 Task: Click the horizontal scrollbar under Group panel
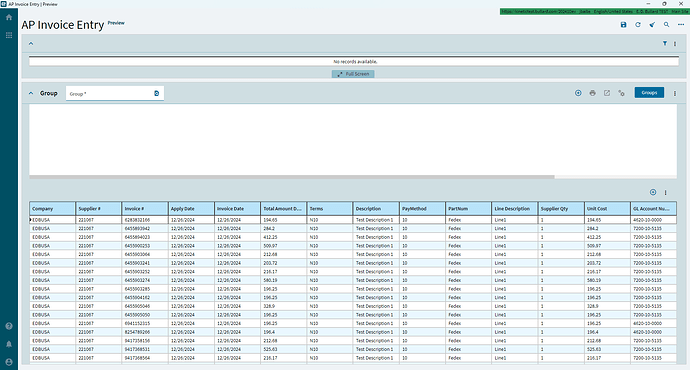point(292,177)
